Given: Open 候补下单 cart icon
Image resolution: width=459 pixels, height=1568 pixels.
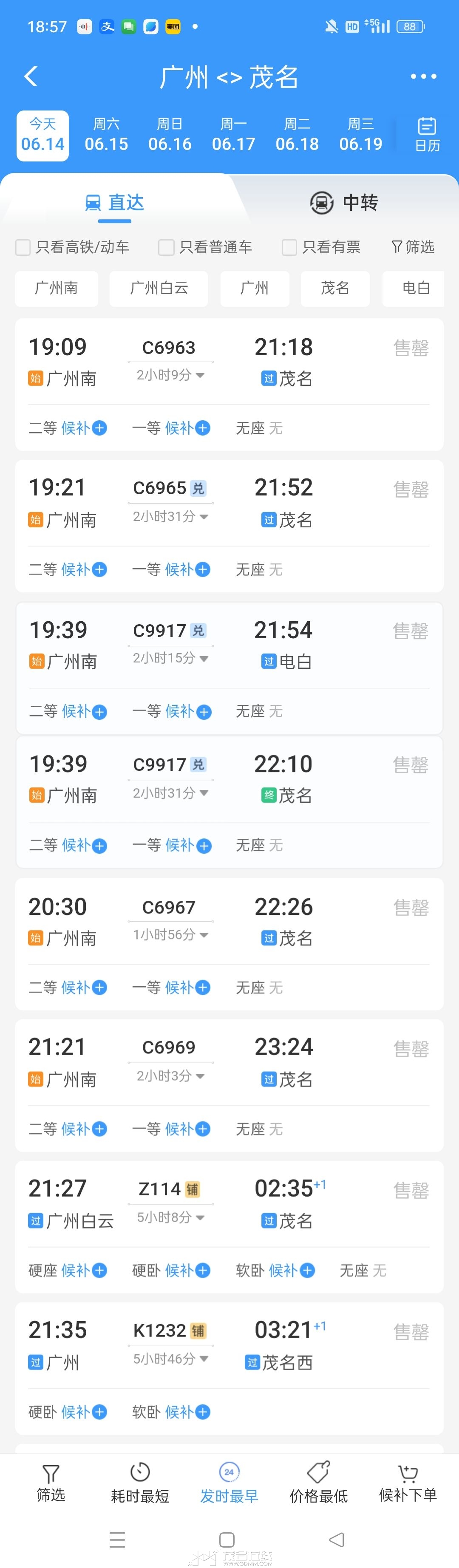Looking at the screenshot, I should [x=408, y=1472].
